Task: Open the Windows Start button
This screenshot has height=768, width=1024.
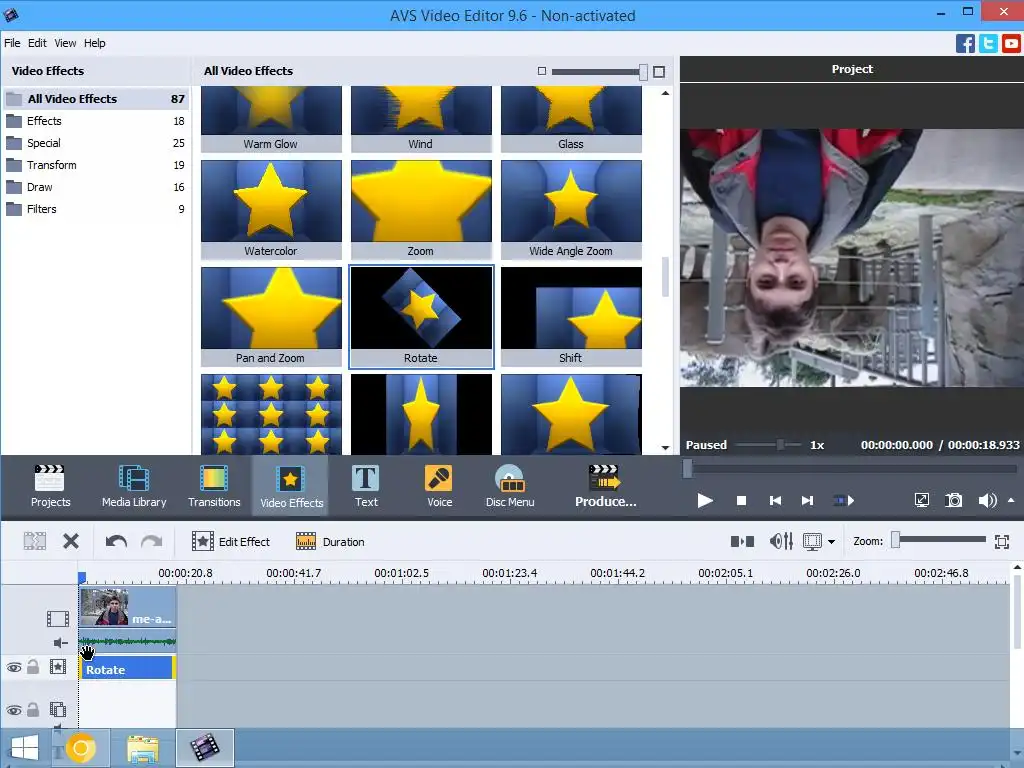Action: coord(24,748)
